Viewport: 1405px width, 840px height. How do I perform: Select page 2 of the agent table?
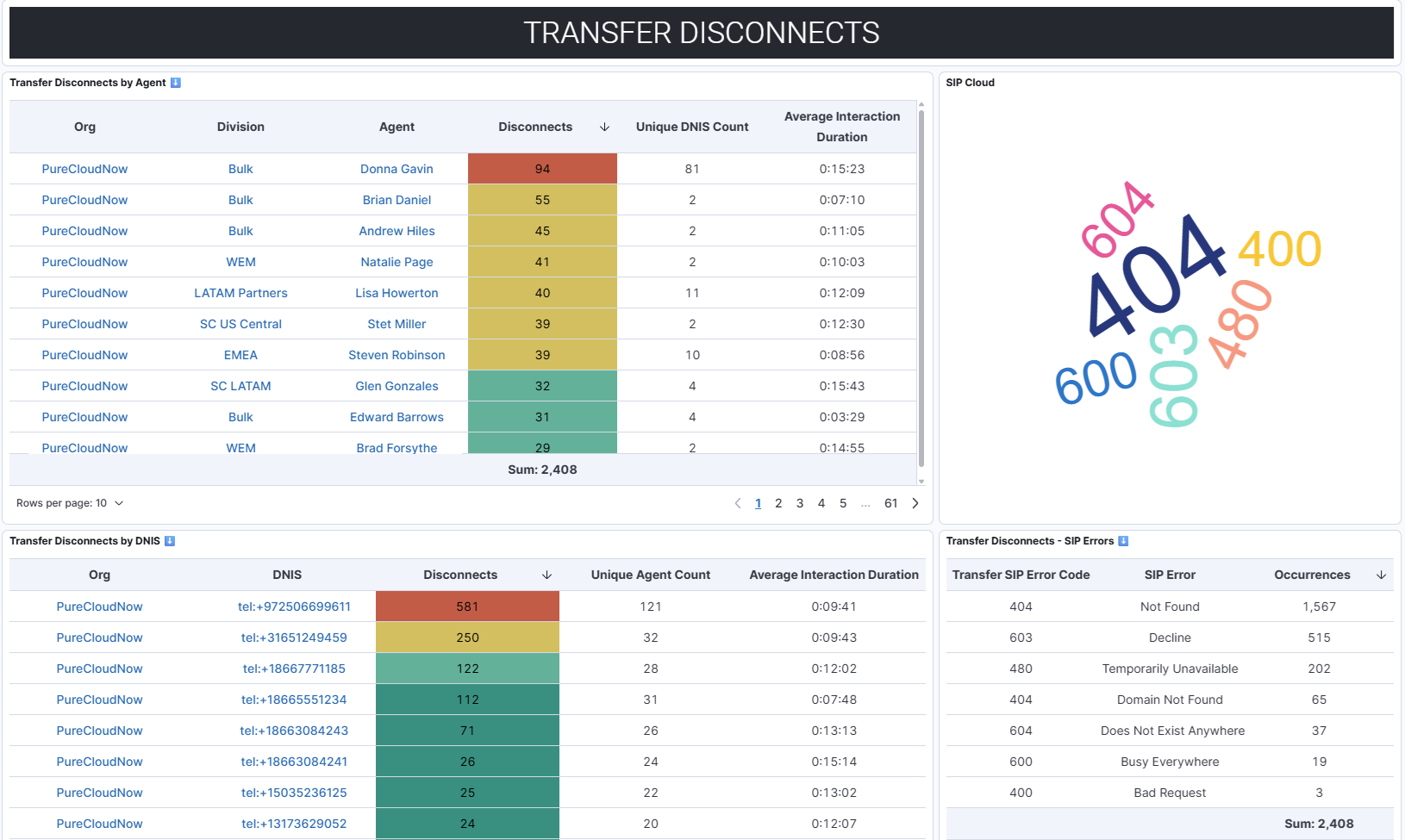tap(778, 502)
